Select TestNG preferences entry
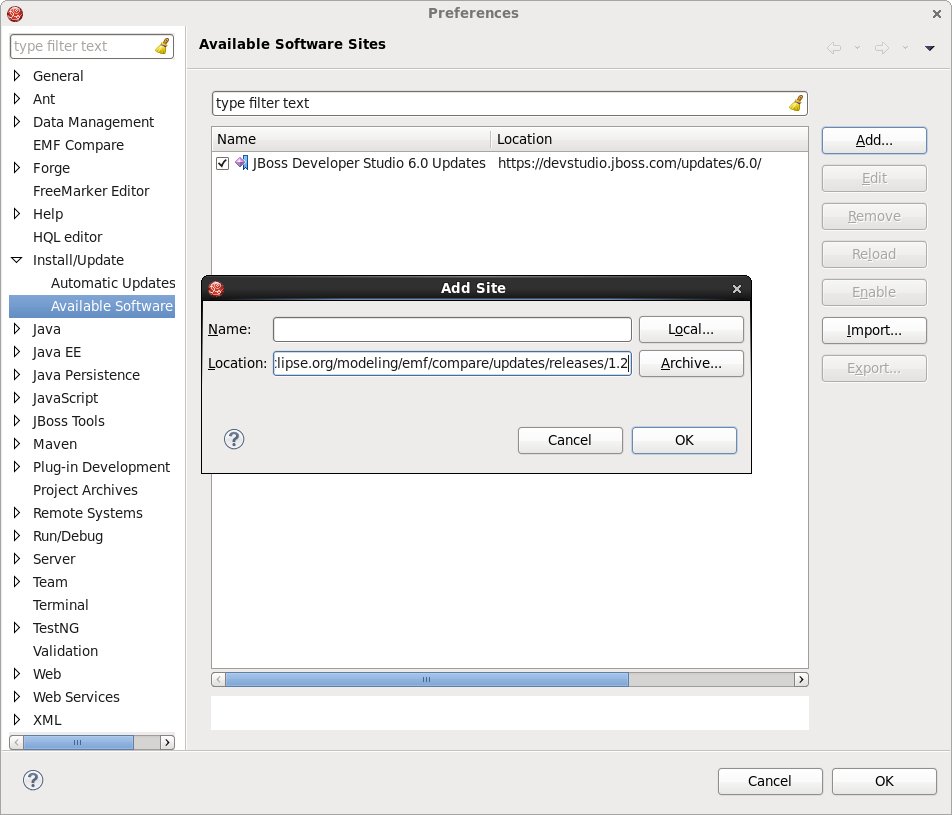 coord(56,628)
